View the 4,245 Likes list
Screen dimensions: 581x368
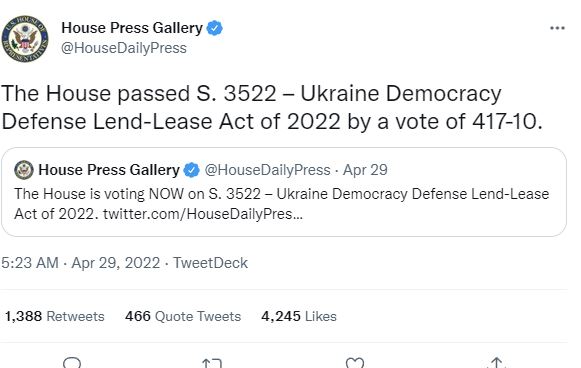tap(299, 316)
